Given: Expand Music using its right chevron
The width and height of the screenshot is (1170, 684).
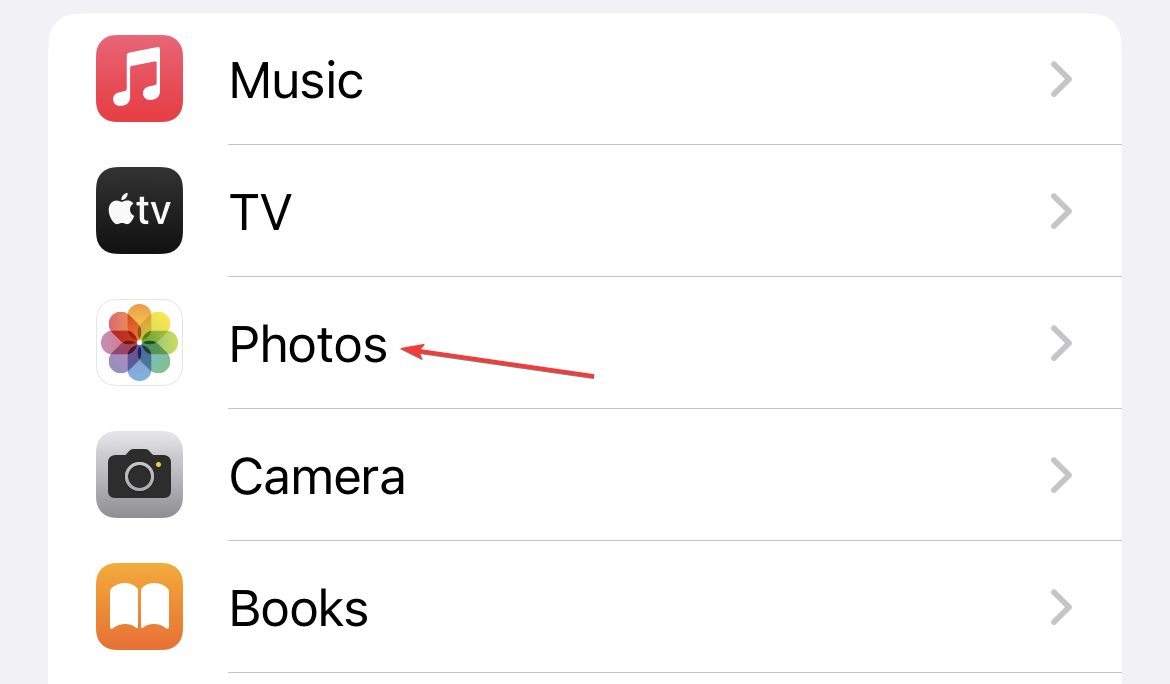Looking at the screenshot, I should click(x=1061, y=79).
